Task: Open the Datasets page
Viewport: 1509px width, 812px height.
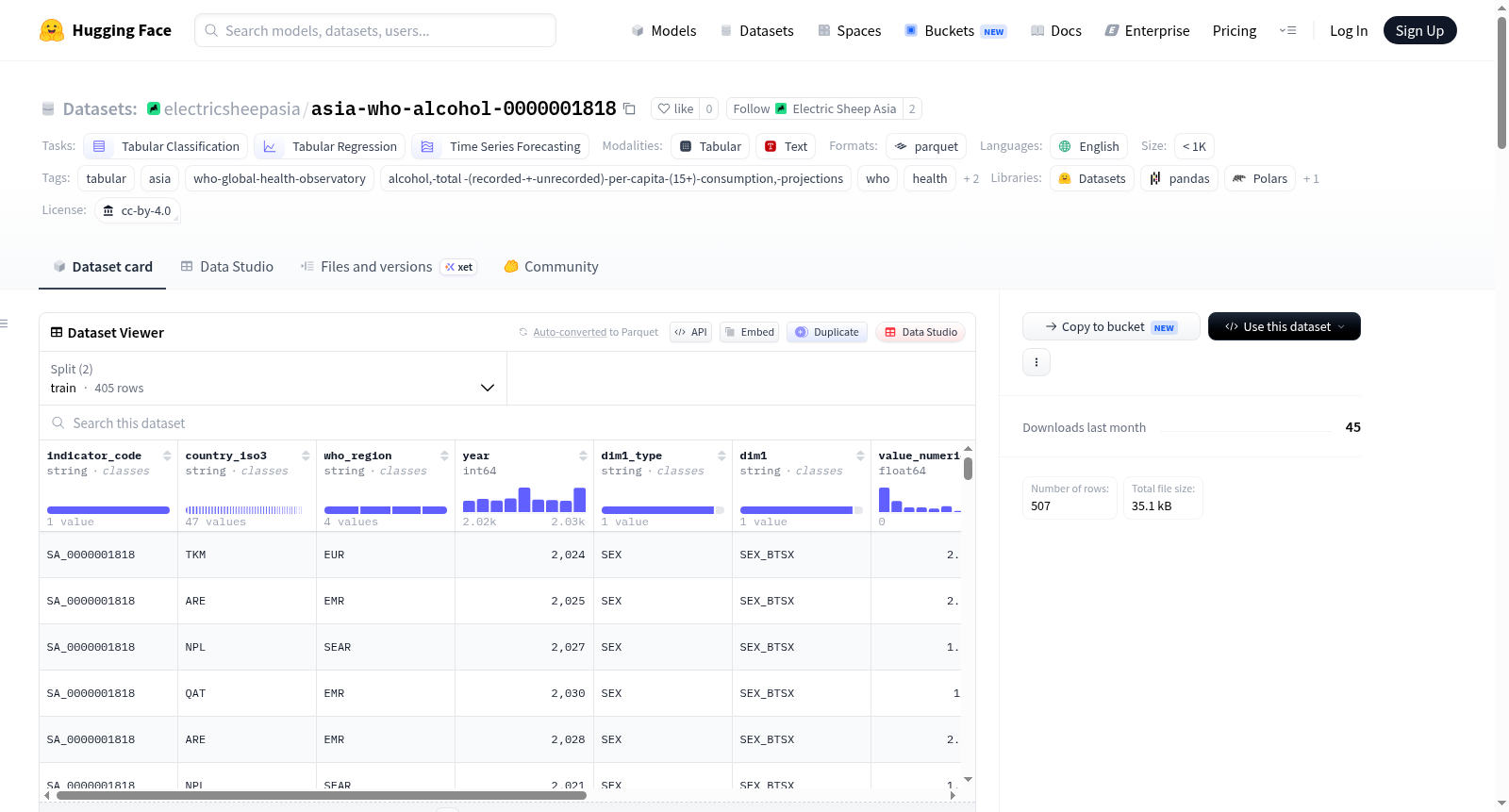Action: tap(757, 30)
